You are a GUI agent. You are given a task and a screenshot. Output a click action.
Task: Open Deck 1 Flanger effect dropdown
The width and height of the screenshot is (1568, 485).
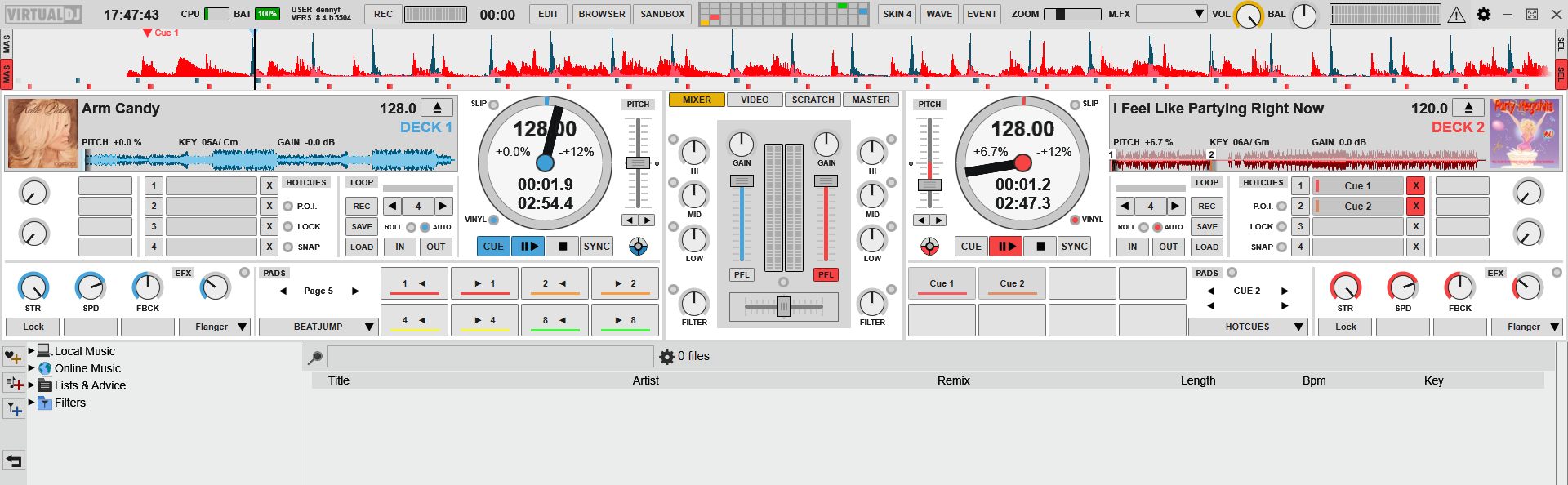[215, 327]
